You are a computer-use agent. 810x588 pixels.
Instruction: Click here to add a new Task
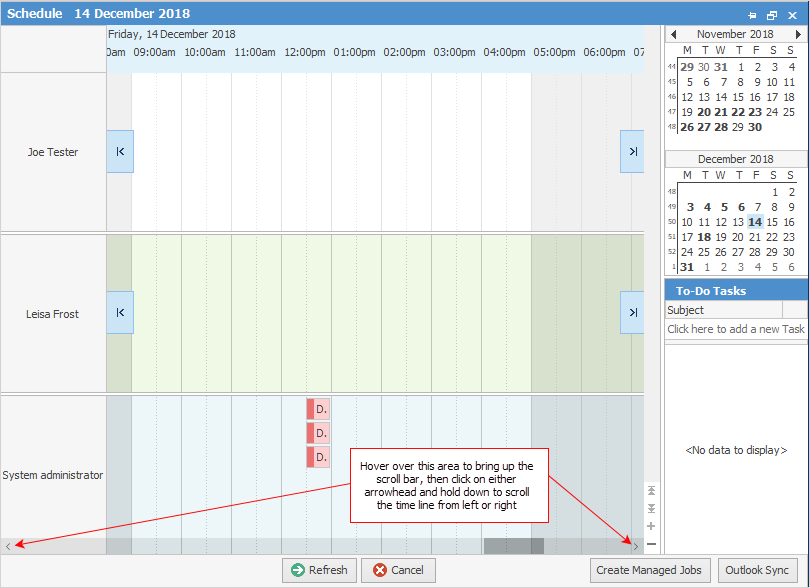click(x=736, y=328)
